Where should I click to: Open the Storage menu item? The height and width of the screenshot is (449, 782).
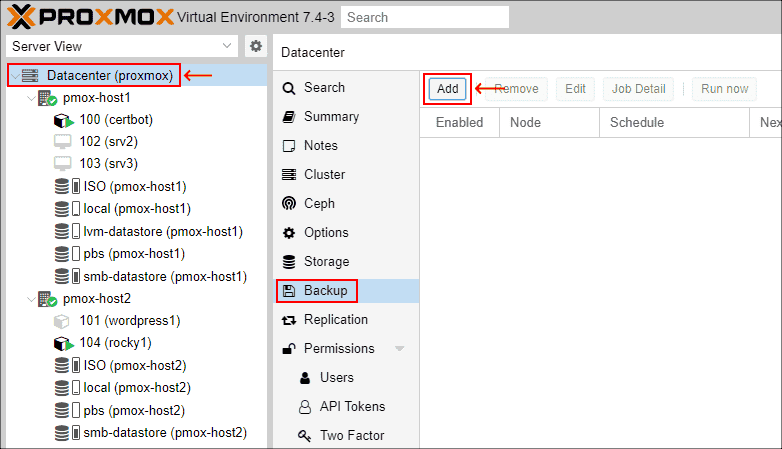pyautogui.click(x=347, y=261)
